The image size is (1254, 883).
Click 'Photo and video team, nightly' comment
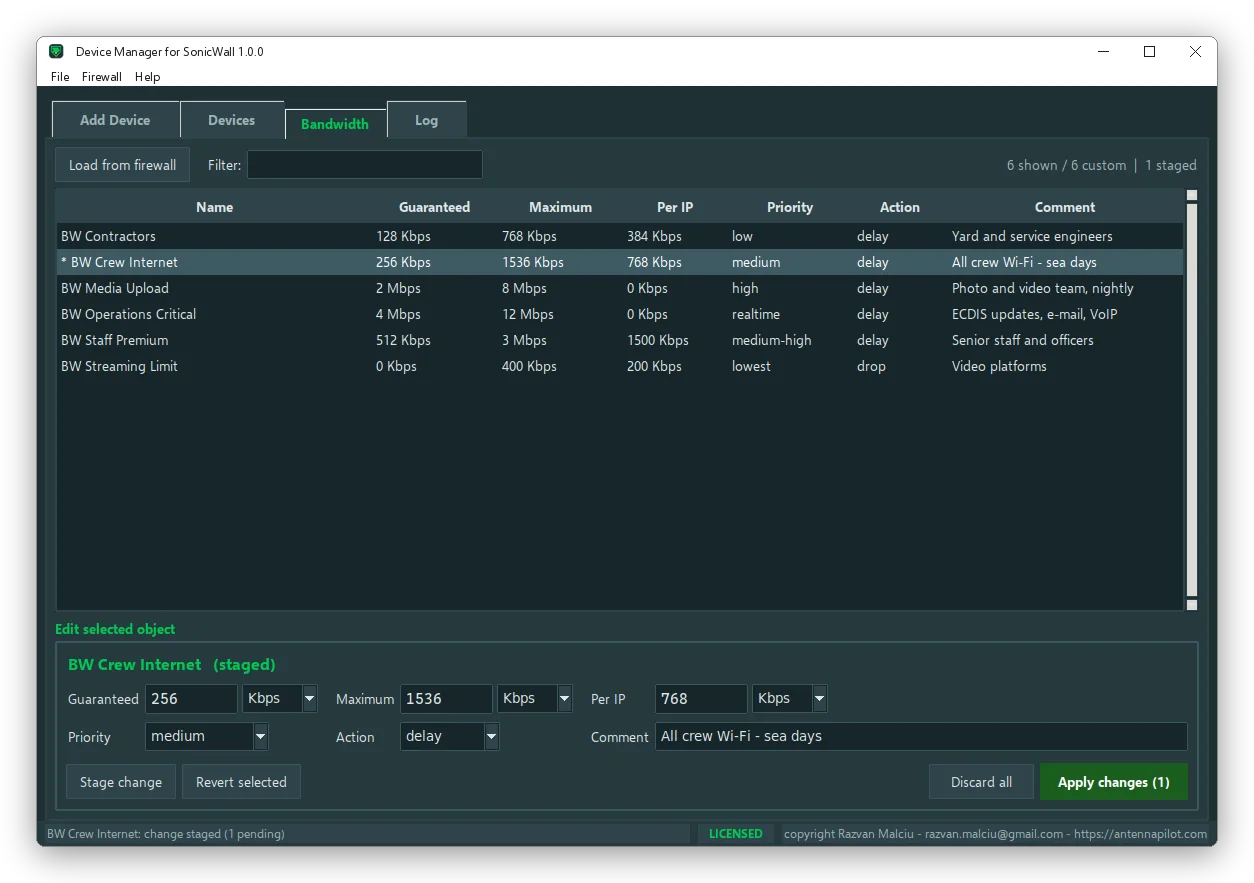coord(1043,288)
